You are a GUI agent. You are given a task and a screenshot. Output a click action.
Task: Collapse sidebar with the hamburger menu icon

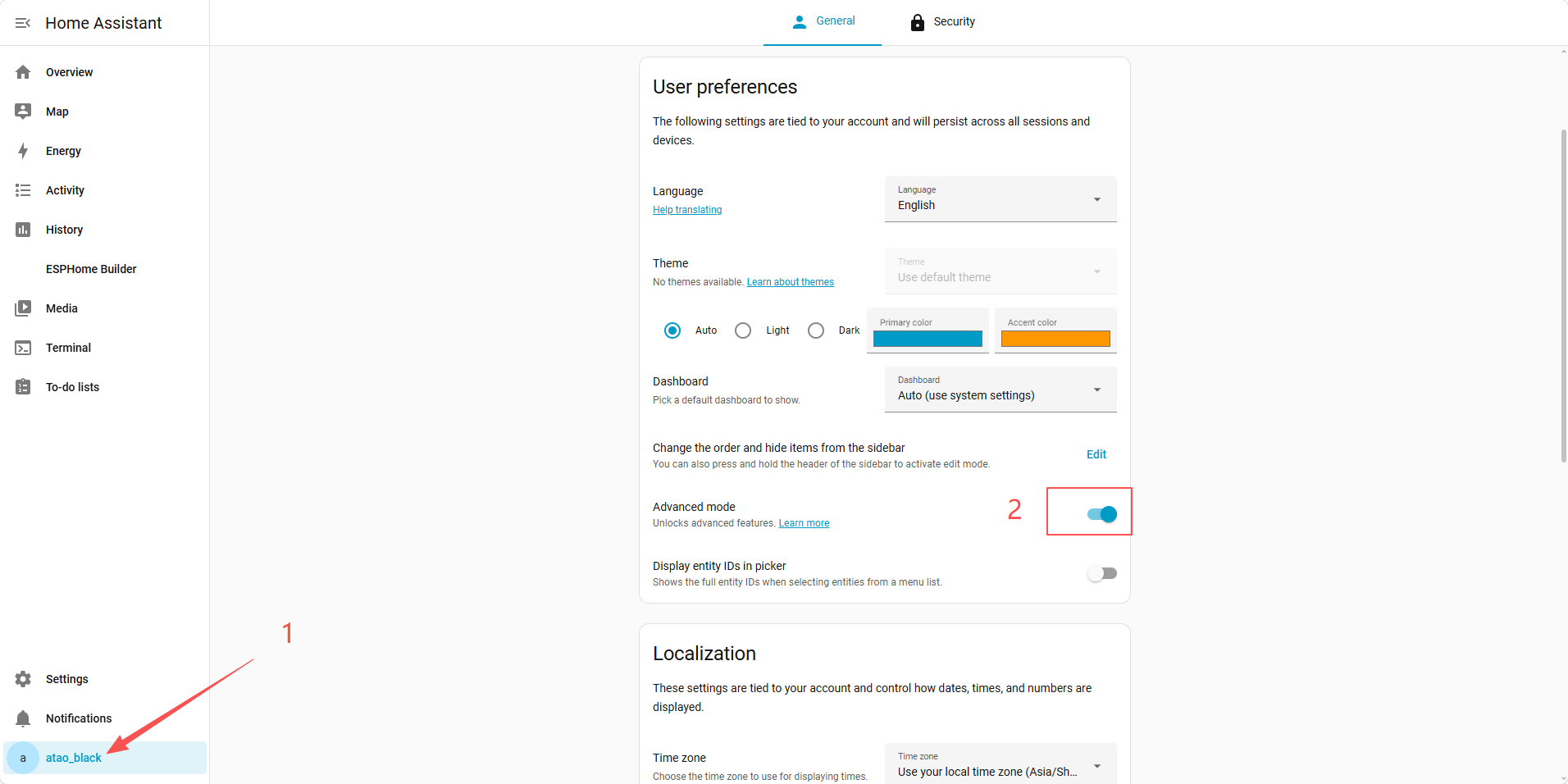tap(23, 23)
